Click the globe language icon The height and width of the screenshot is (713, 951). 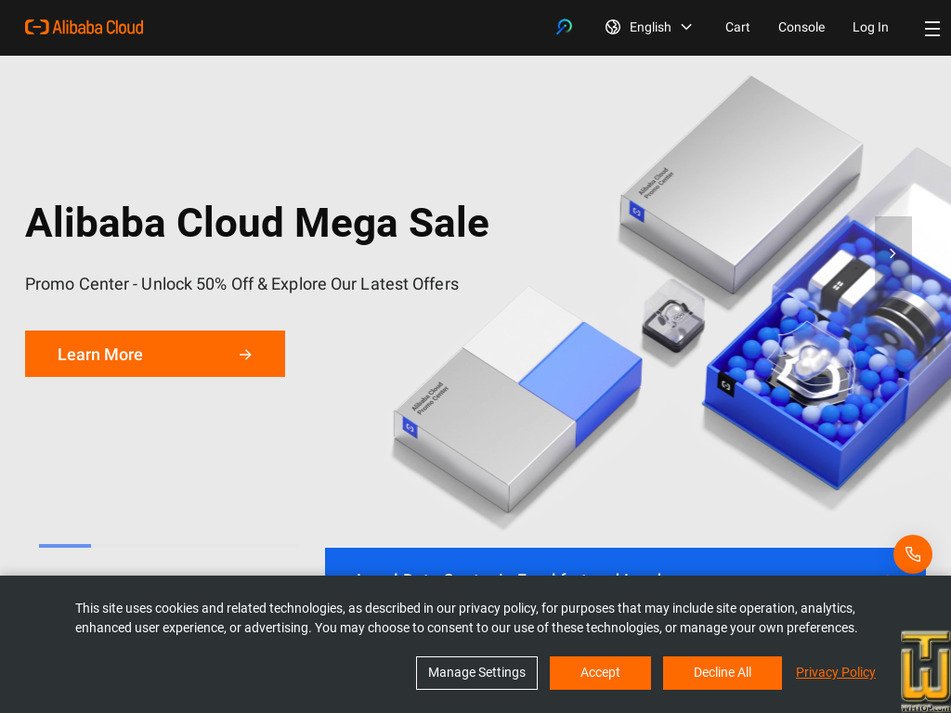click(x=613, y=27)
